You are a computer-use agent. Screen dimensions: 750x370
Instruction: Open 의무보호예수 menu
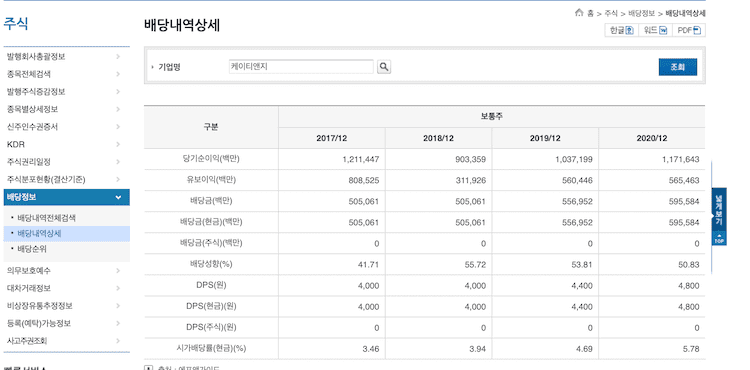(x=29, y=271)
